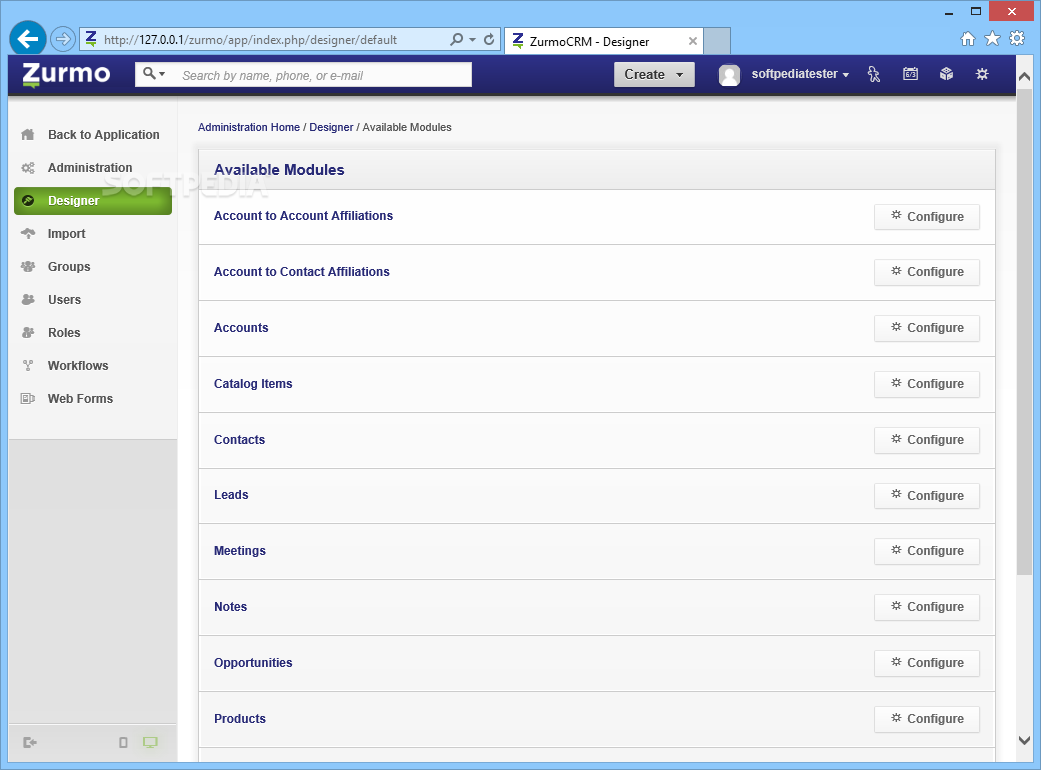Follow the Designer breadcrumb link

coord(331,127)
